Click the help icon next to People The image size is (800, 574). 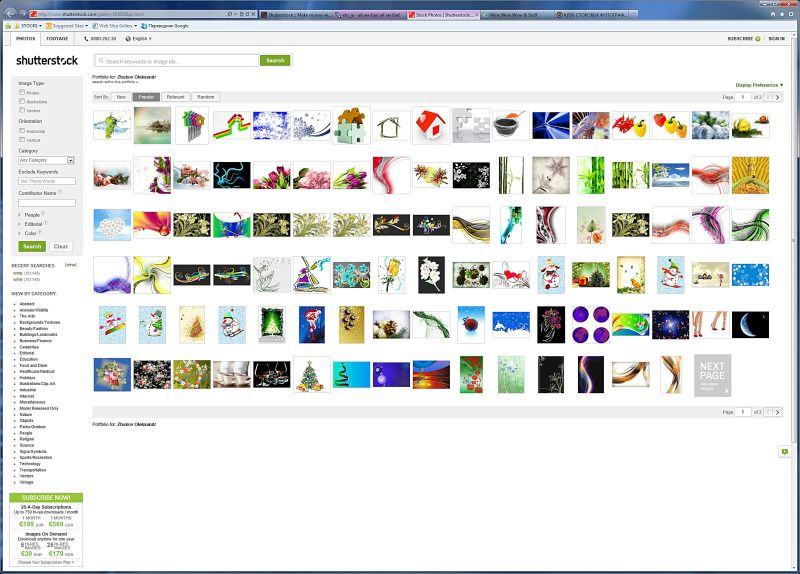pyautogui.click(x=43, y=214)
